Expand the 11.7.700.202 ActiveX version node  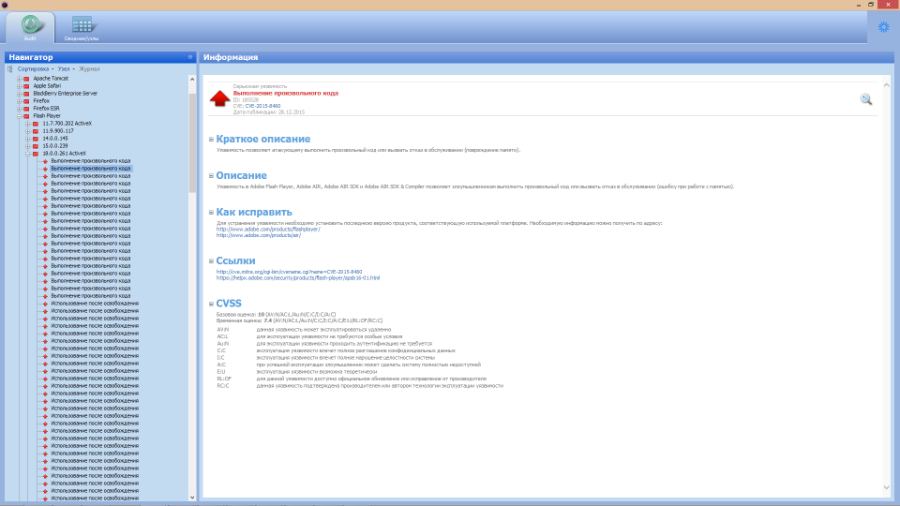pos(28,123)
